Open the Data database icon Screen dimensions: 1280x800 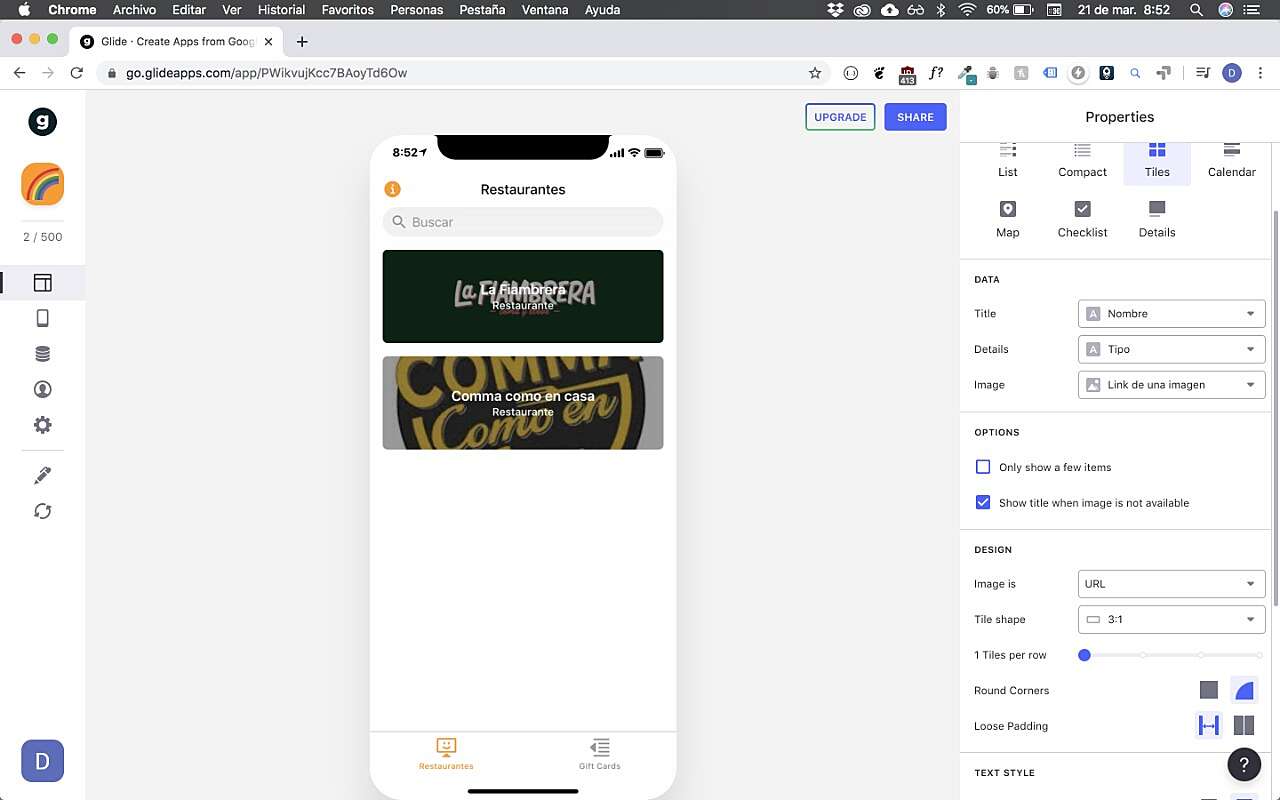(42, 354)
